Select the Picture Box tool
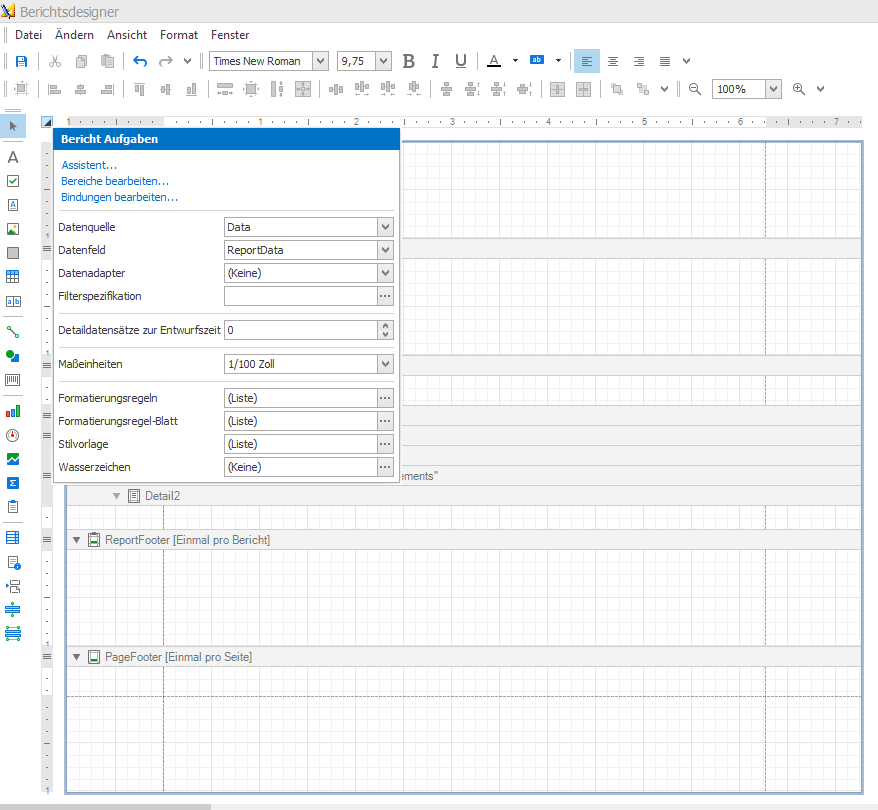878x810 pixels. pos(13,229)
